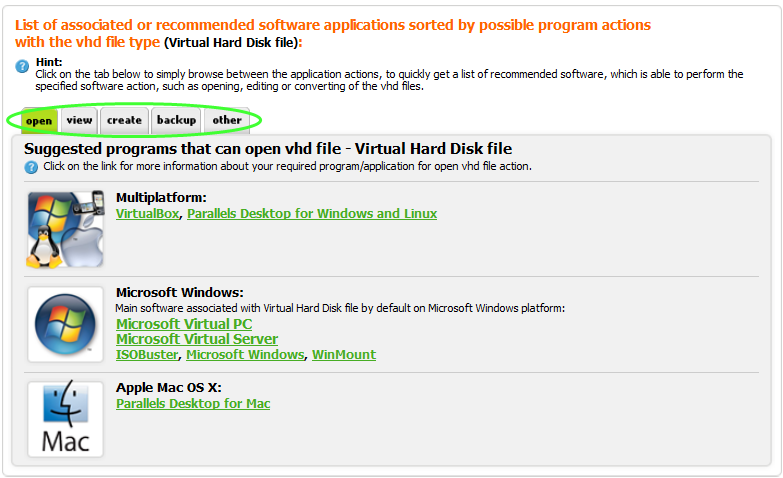Follow the Microsoft Virtual PC link

click(x=184, y=324)
